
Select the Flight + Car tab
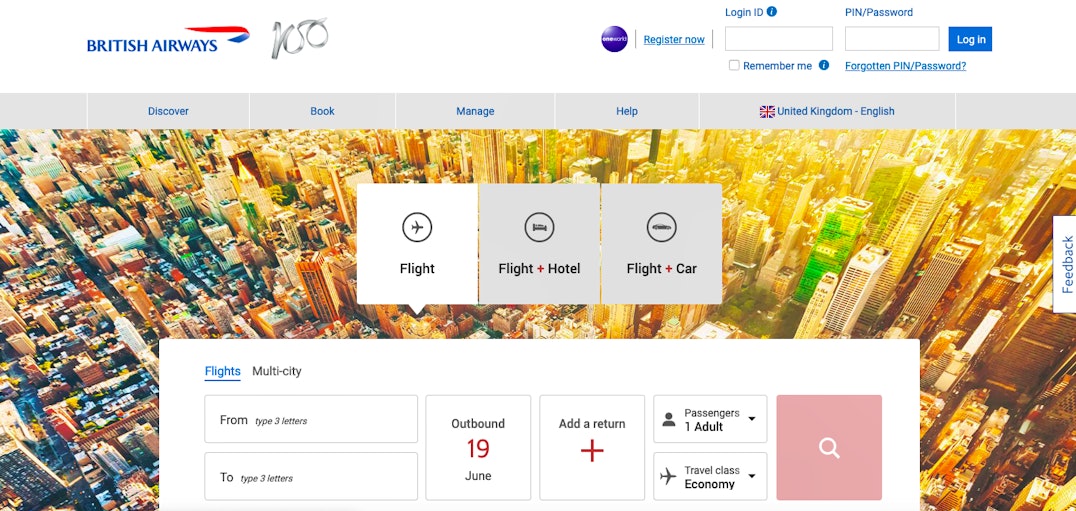click(662, 243)
